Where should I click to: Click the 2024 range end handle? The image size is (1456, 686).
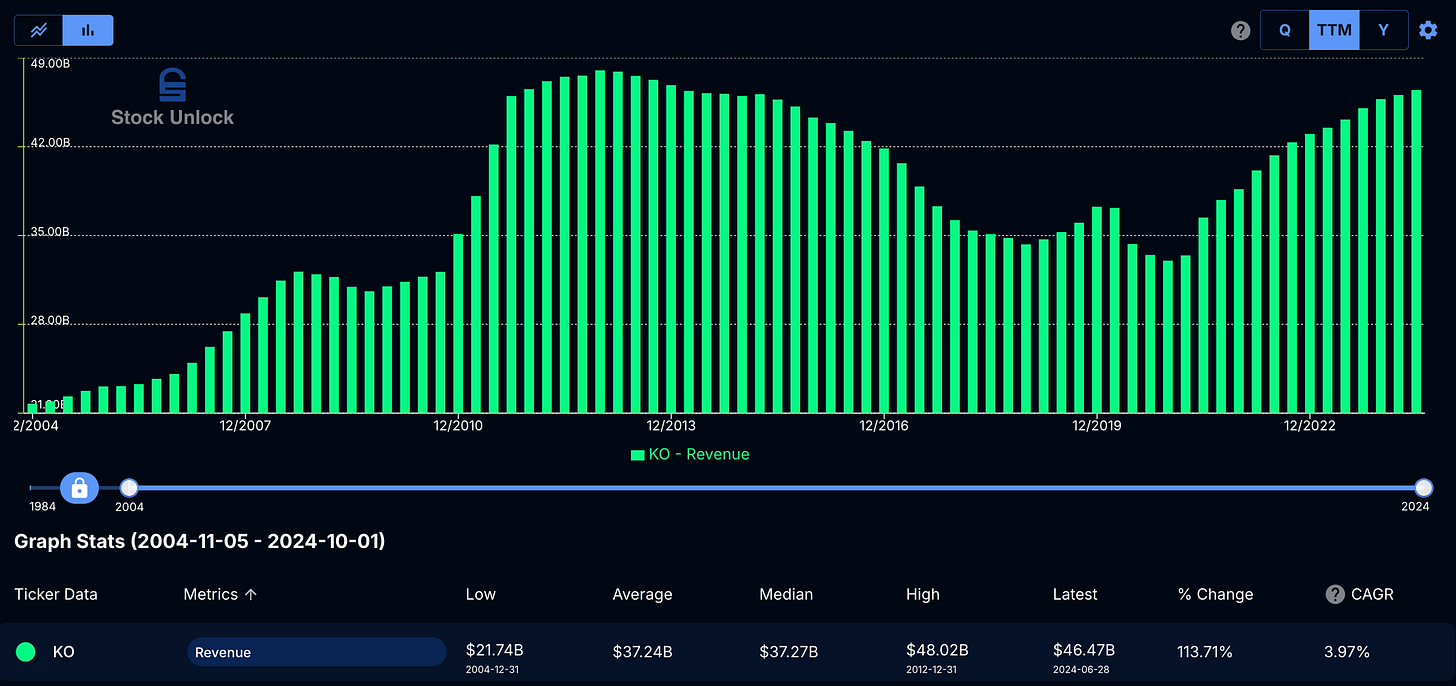coord(1424,488)
